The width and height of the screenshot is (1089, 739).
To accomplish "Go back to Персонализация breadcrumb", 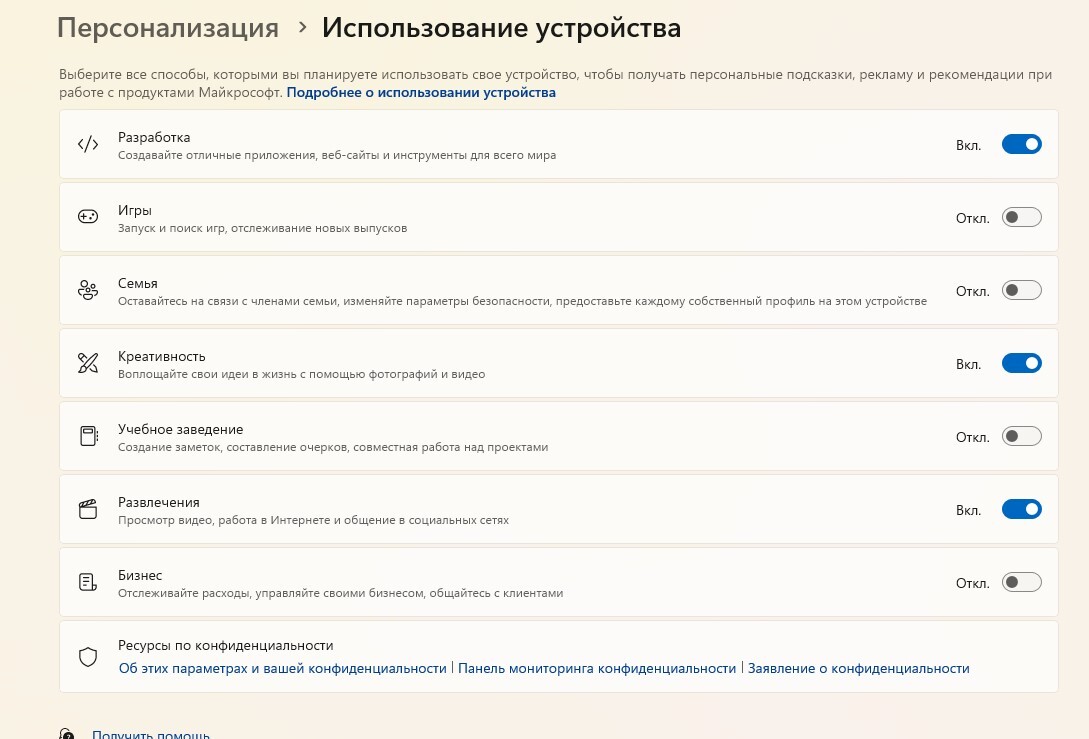I will (x=167, y=28).
